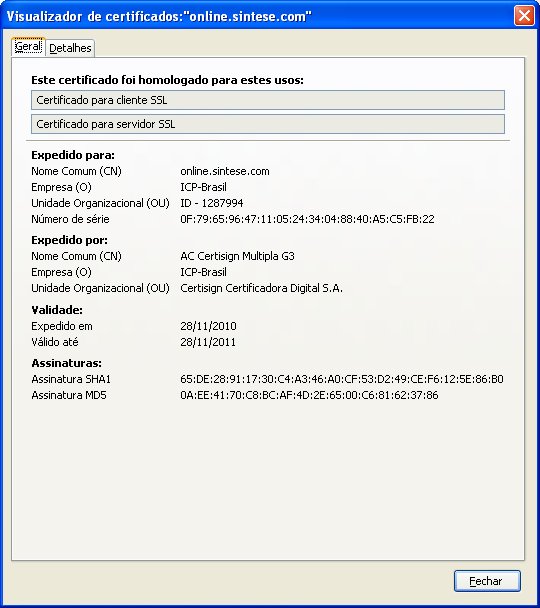Click the AC Certisign Multipla G3 issuer name
This screenshot has width=540, height=608.
pyautogui.click(x=237, y=256)
